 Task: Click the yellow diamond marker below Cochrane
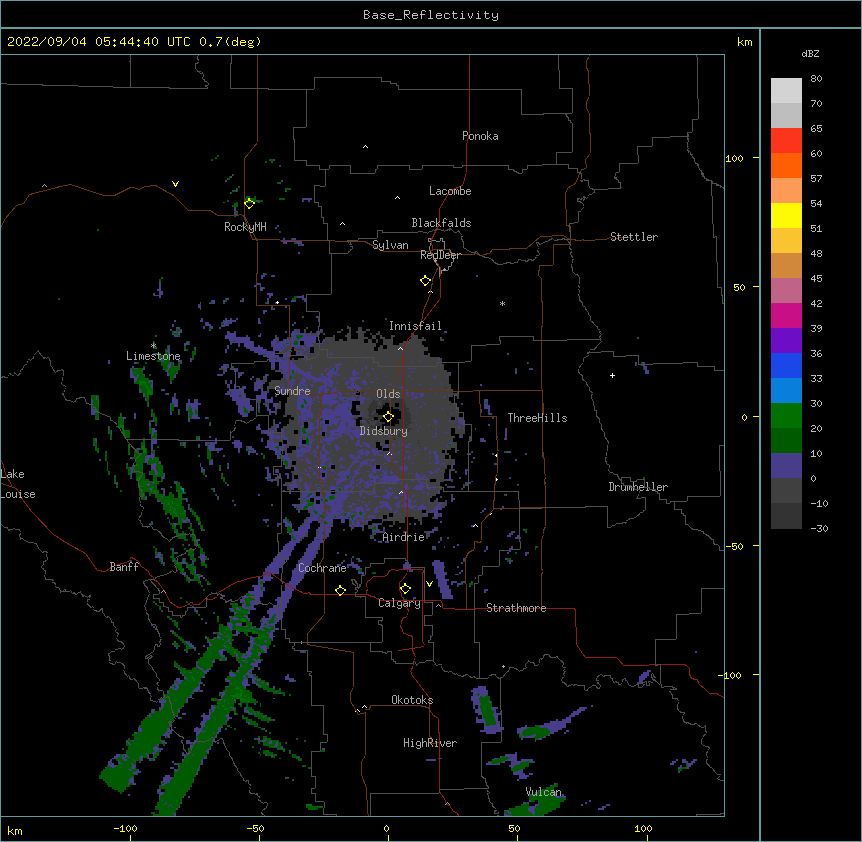[340, 590]
